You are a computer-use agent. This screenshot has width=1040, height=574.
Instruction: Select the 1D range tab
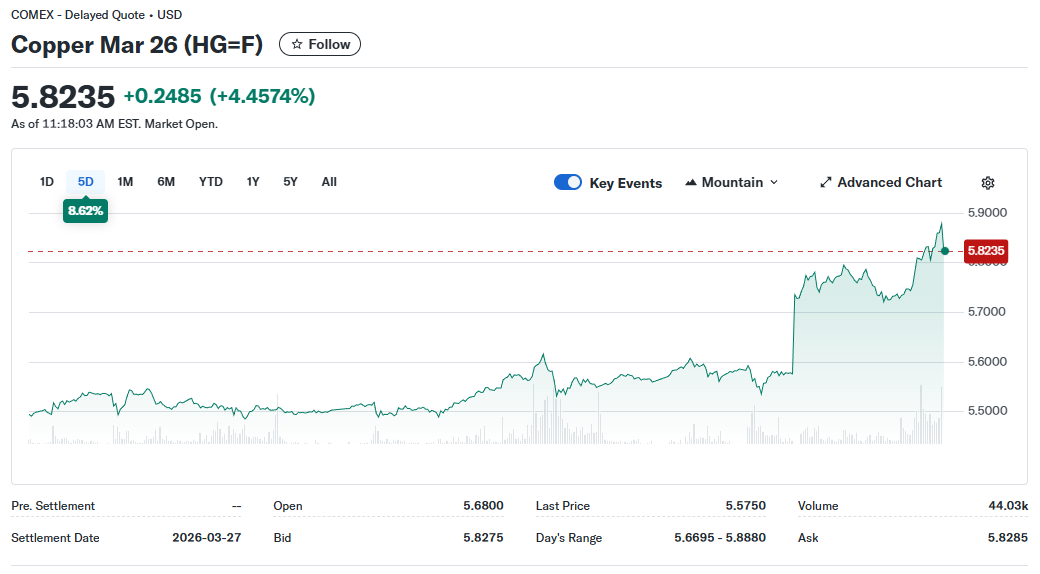pyautogui.click(x=46, y=182)
